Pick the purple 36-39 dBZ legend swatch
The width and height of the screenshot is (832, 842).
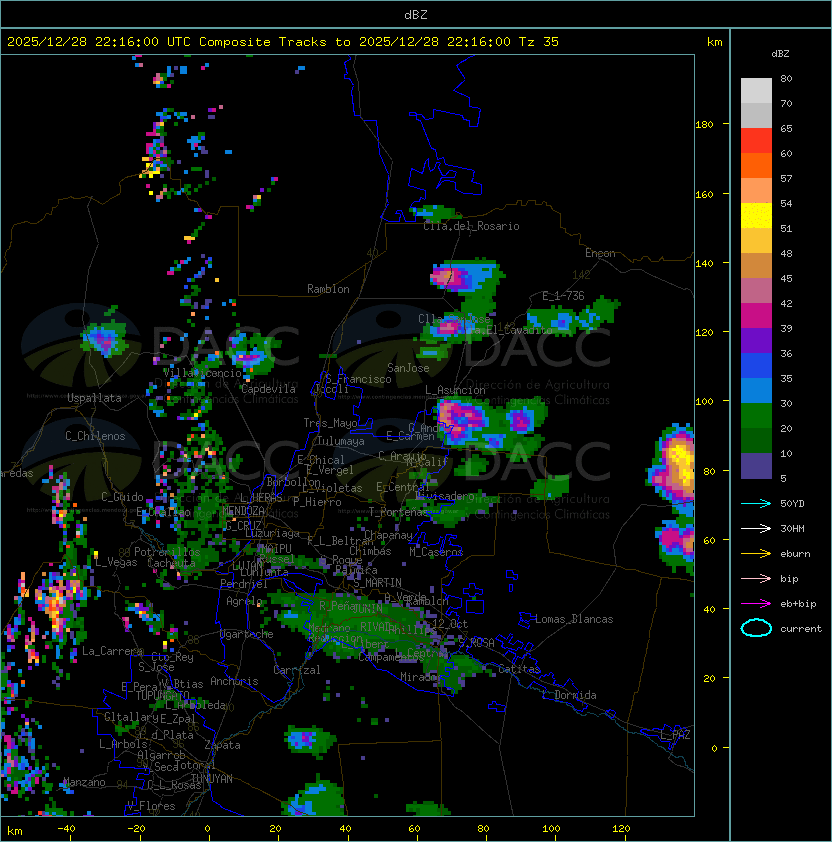[756, 341]
